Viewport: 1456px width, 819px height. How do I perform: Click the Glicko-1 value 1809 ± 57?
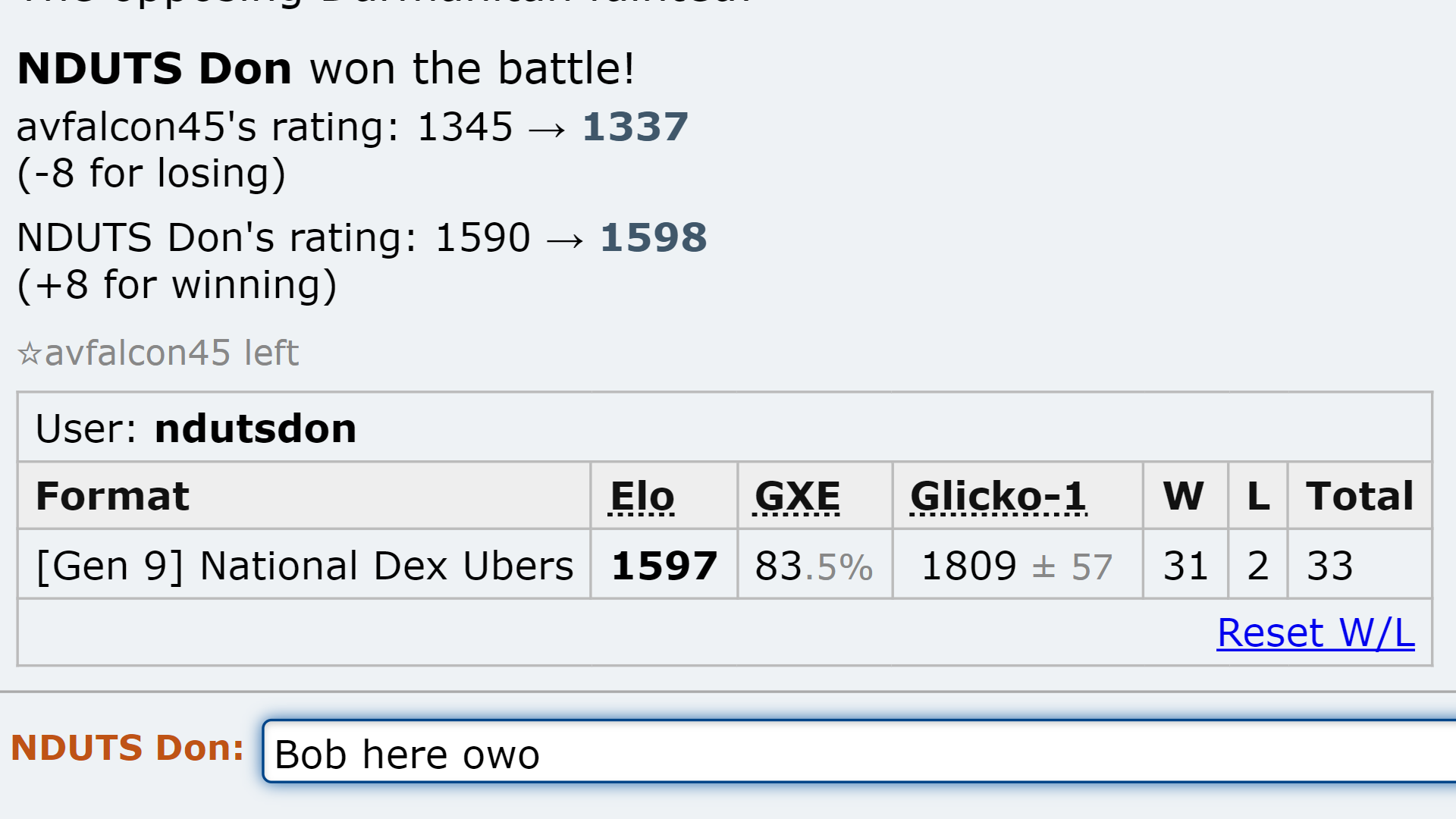coord(1016,566)
